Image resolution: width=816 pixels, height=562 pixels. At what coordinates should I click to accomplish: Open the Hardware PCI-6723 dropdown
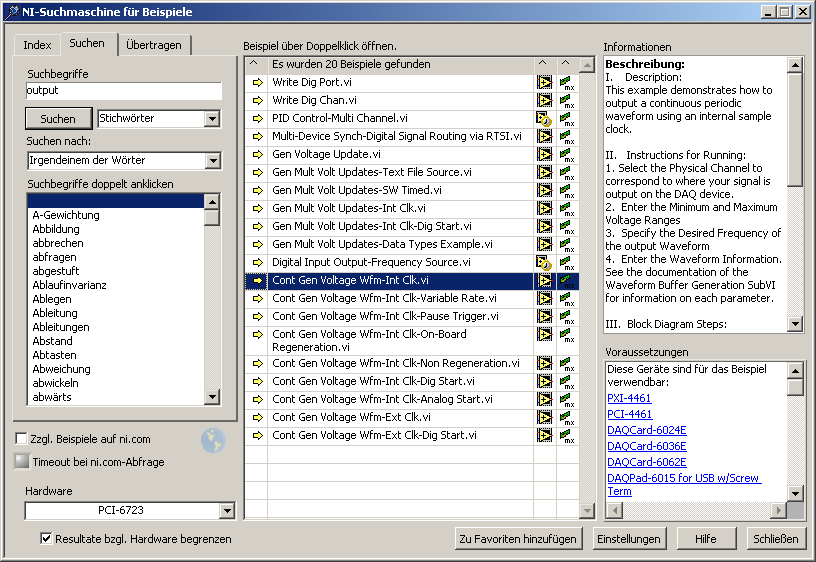pos(226,511)
